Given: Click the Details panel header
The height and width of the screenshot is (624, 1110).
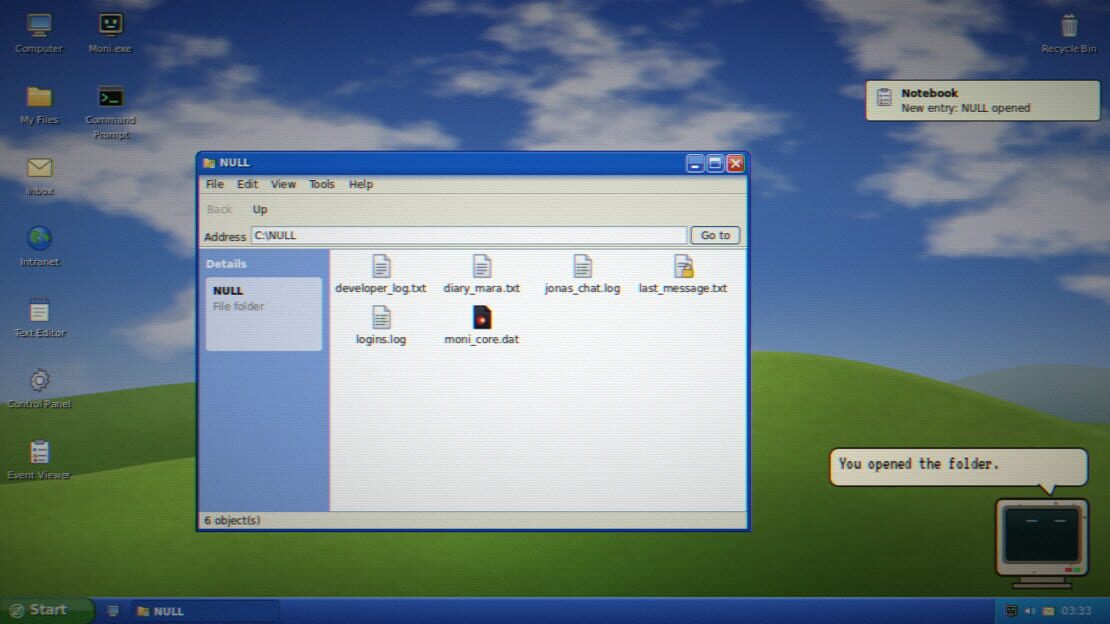Looking at the screenshot, I should [227, 263].
